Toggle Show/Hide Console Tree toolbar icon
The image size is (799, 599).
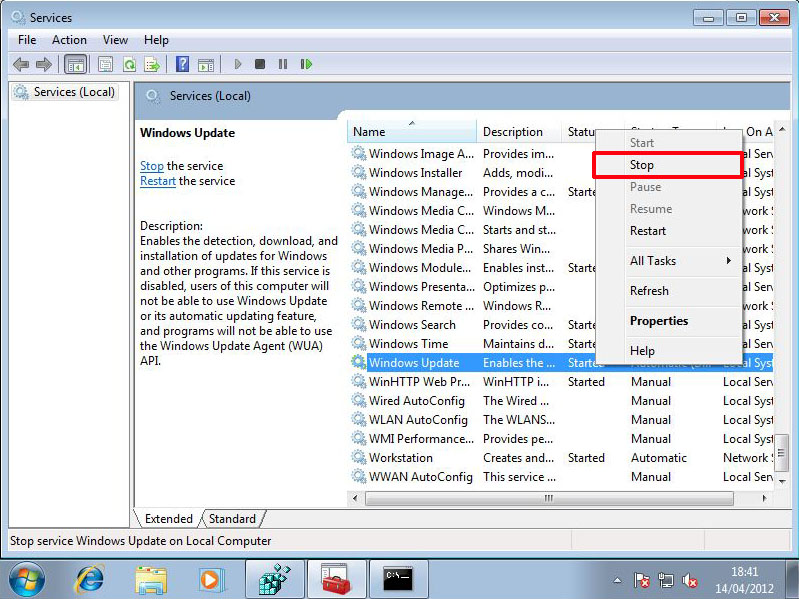tap(75, 65)
